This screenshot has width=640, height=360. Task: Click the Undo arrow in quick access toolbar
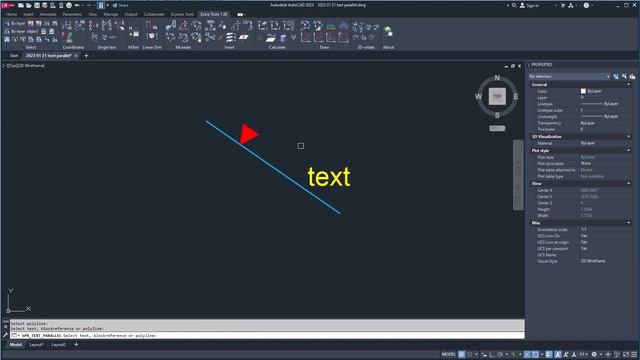(x=77, y=5)
